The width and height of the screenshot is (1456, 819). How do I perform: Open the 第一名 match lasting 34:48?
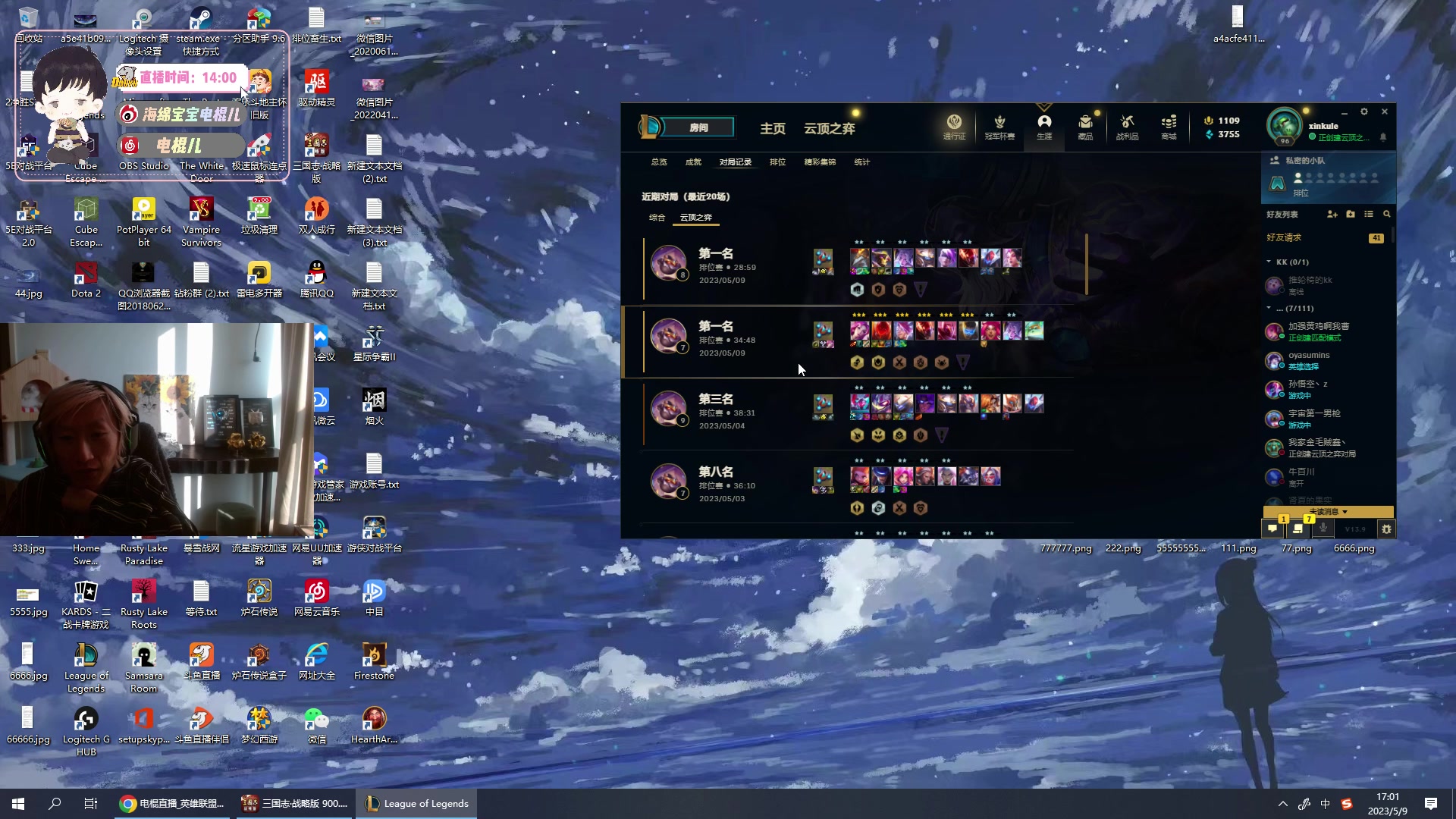tap(848, 340)
